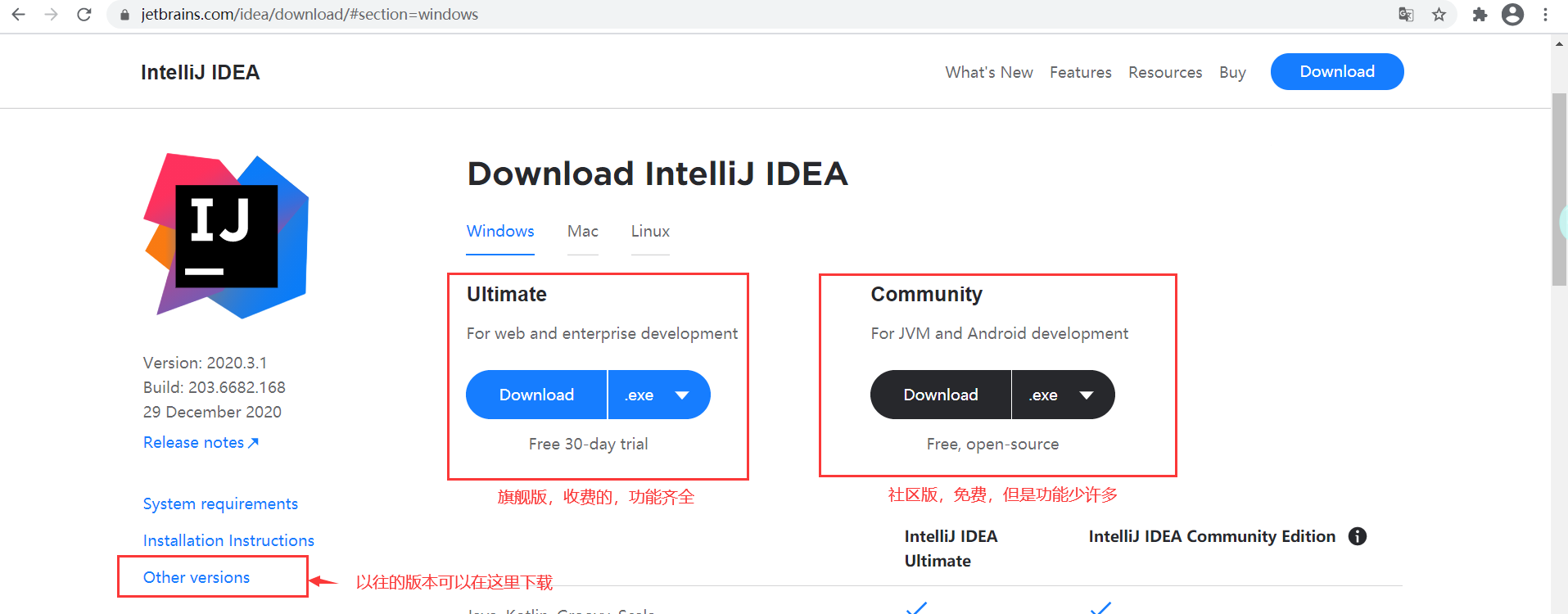Click the 'IntelliJ IDEA Ultimate' column header
The width and height of the screenshot is (1568, 614).
click(951, 549)
